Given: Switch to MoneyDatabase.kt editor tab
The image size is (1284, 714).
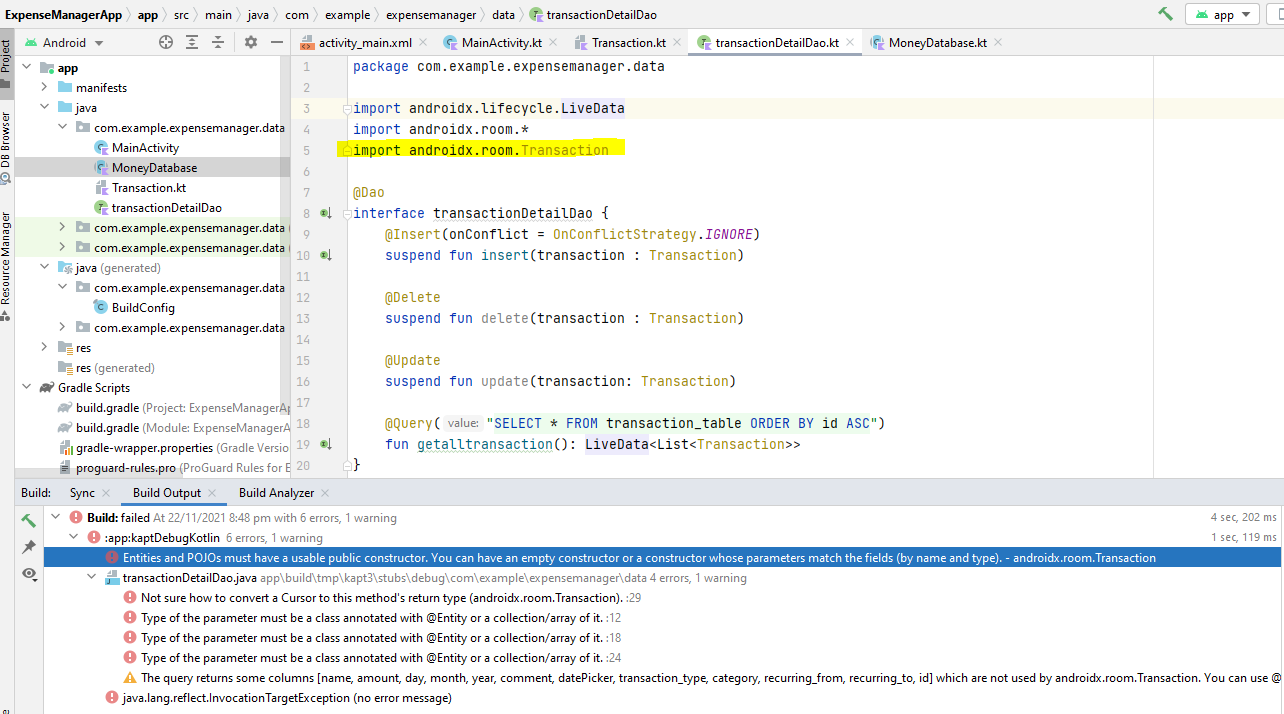Looking at the screenshot, I should [x=938, y=43].
